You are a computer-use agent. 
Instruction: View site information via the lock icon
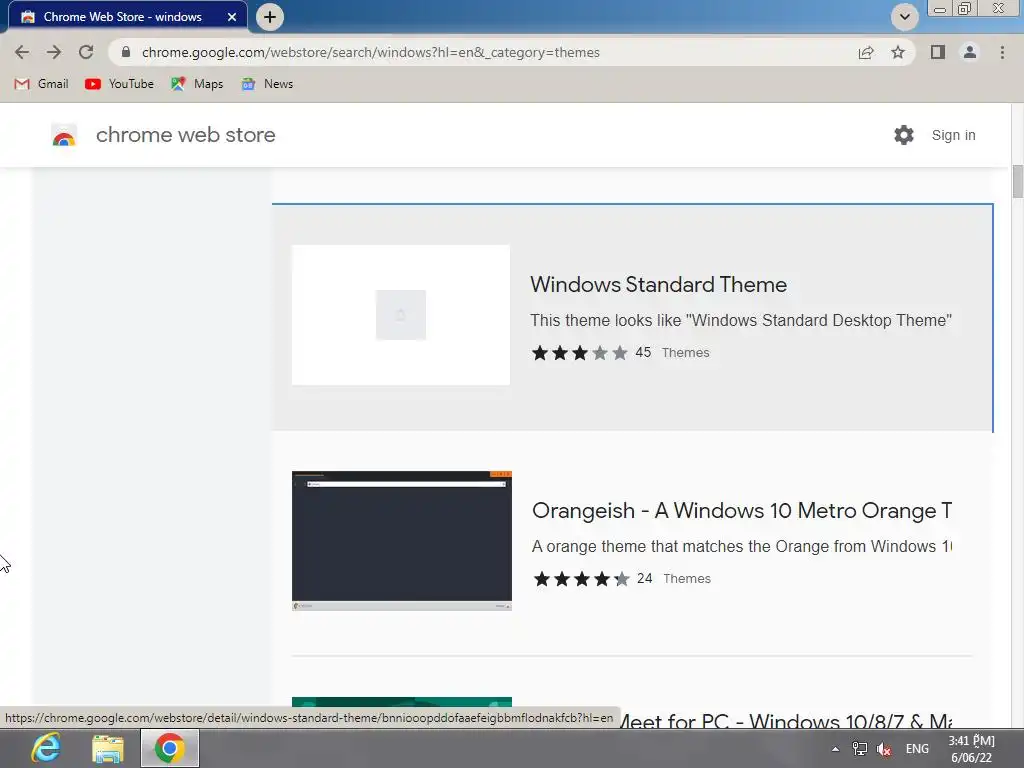tap(126, 52)
